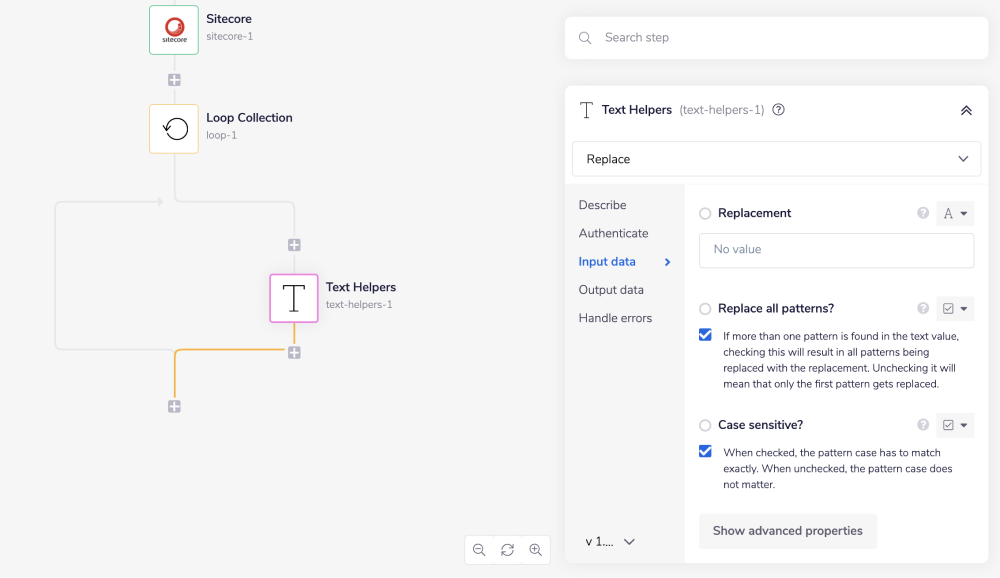Collapse the Text Helpers properties panel

click(966, 110)
